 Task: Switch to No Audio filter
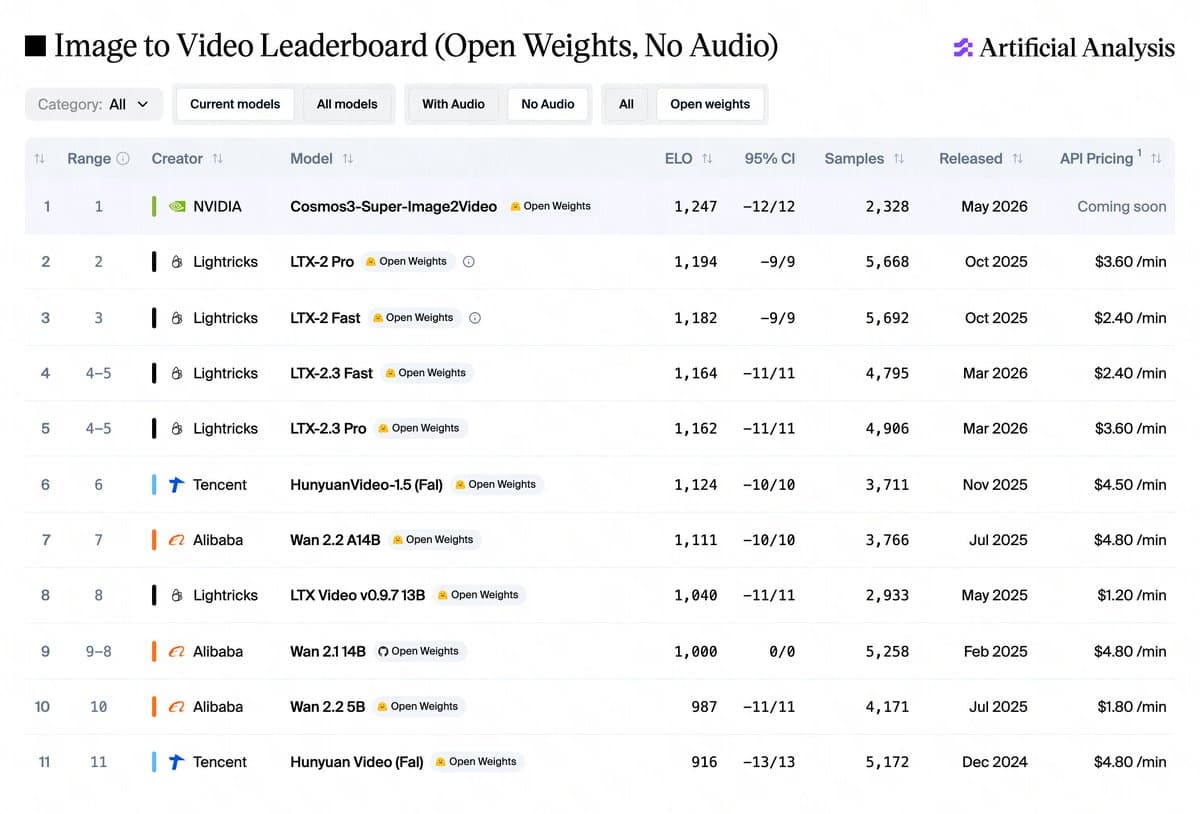tap(548, 104)
